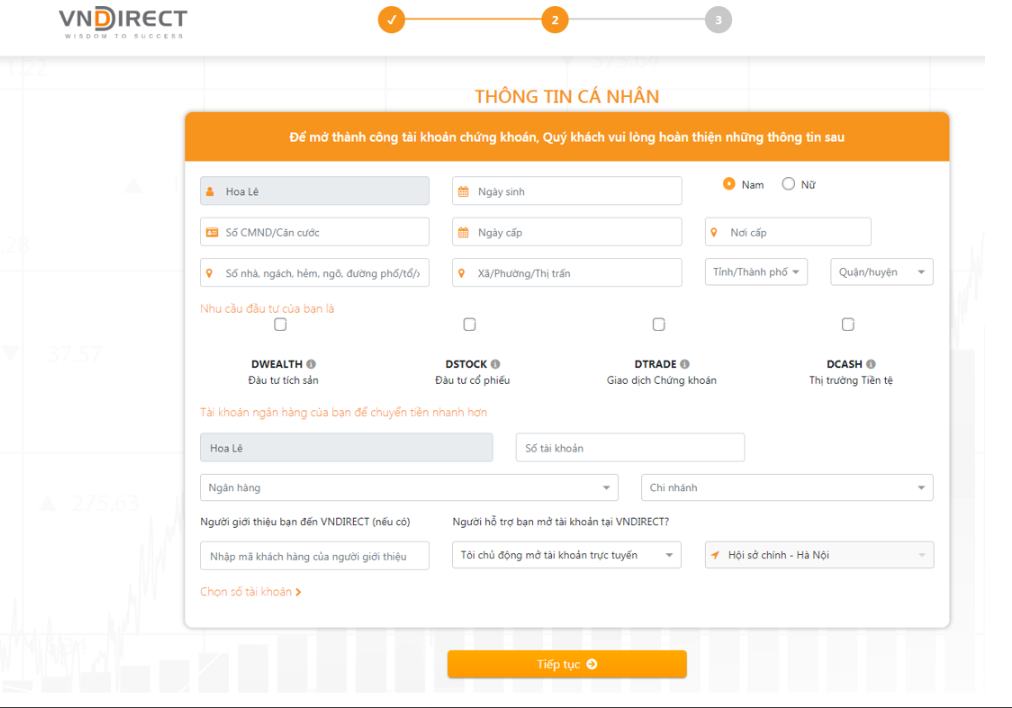This screenshot has width=1012, height=708.
Task: Click the Ngày sinh input field
Action: coord(567,191)
